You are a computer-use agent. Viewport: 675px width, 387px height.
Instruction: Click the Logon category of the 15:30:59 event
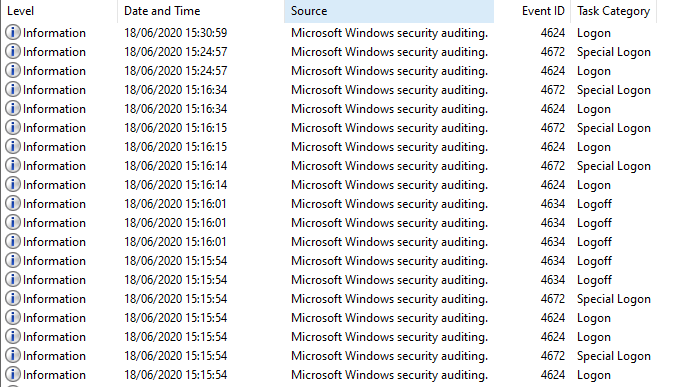pos(594,34)
